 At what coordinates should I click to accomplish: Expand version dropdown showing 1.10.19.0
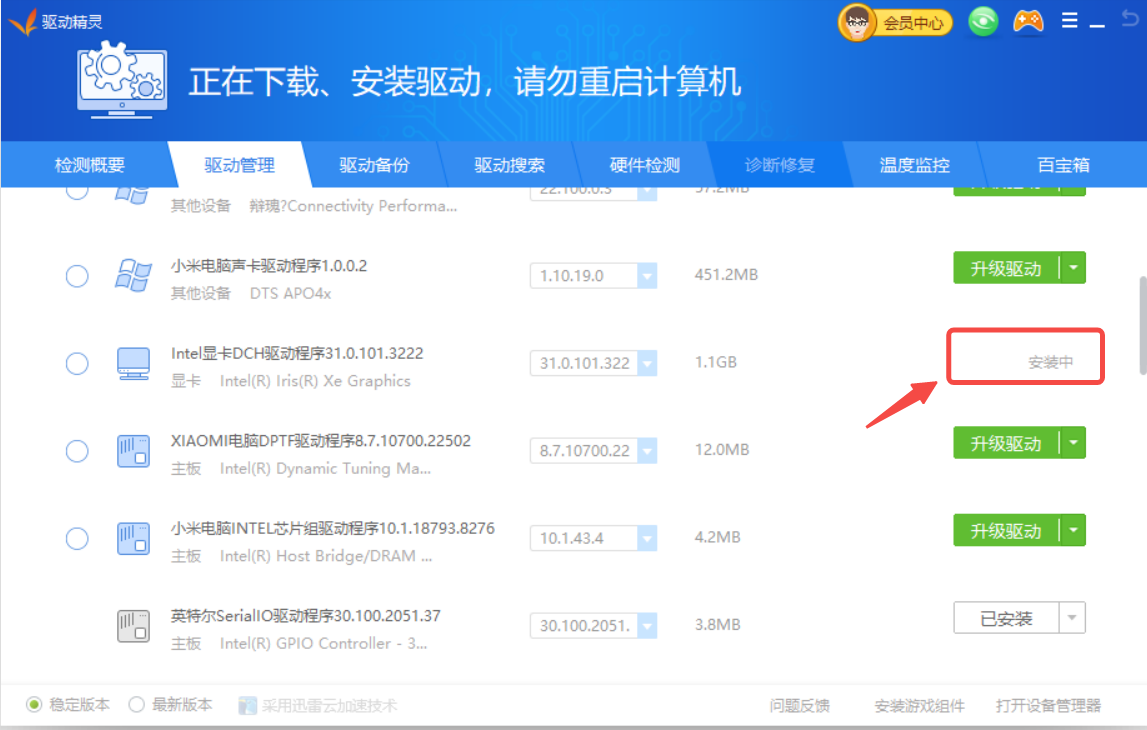(x=646, y=276)
